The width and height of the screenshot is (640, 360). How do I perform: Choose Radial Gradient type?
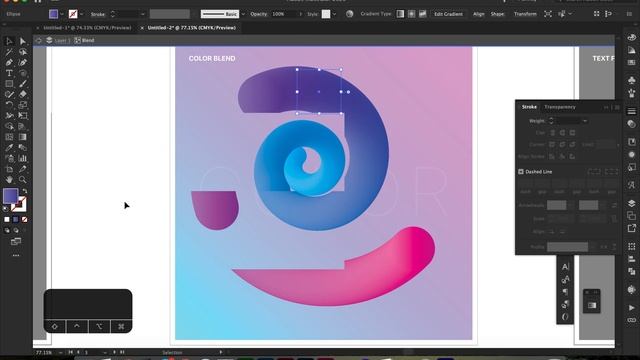click(411, 14)
